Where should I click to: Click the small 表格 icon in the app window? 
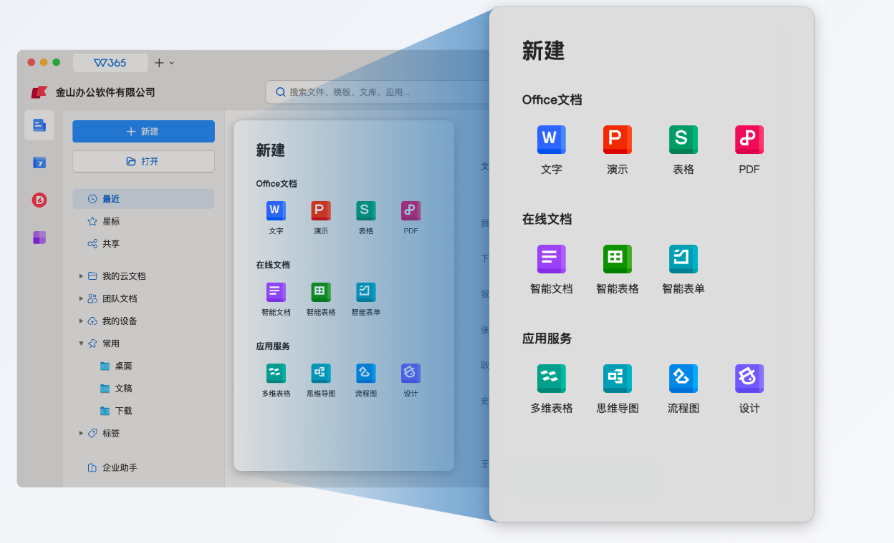tap(365, 210)
